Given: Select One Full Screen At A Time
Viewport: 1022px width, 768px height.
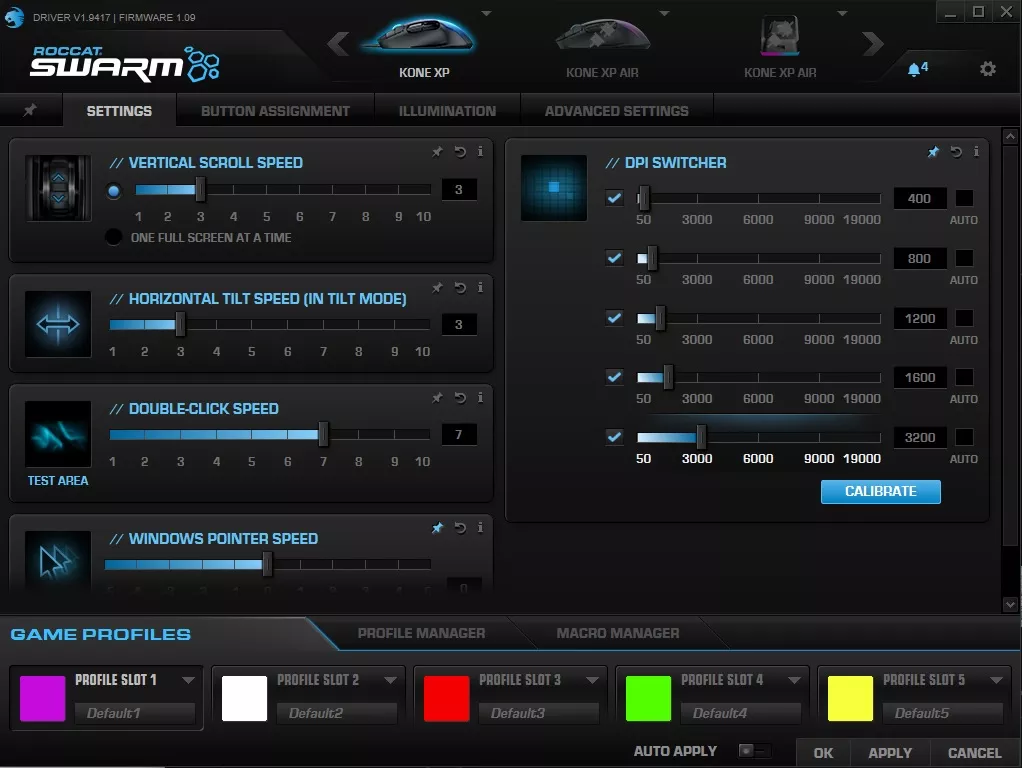Looking at the screenshot, I should pyautogui.click(x=113, y=237).
